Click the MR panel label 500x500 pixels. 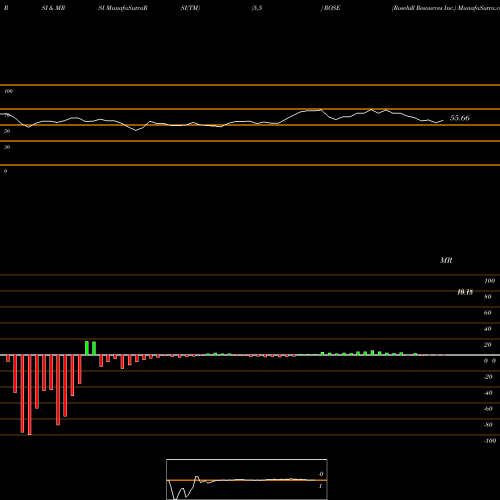(x=446, y=260)
